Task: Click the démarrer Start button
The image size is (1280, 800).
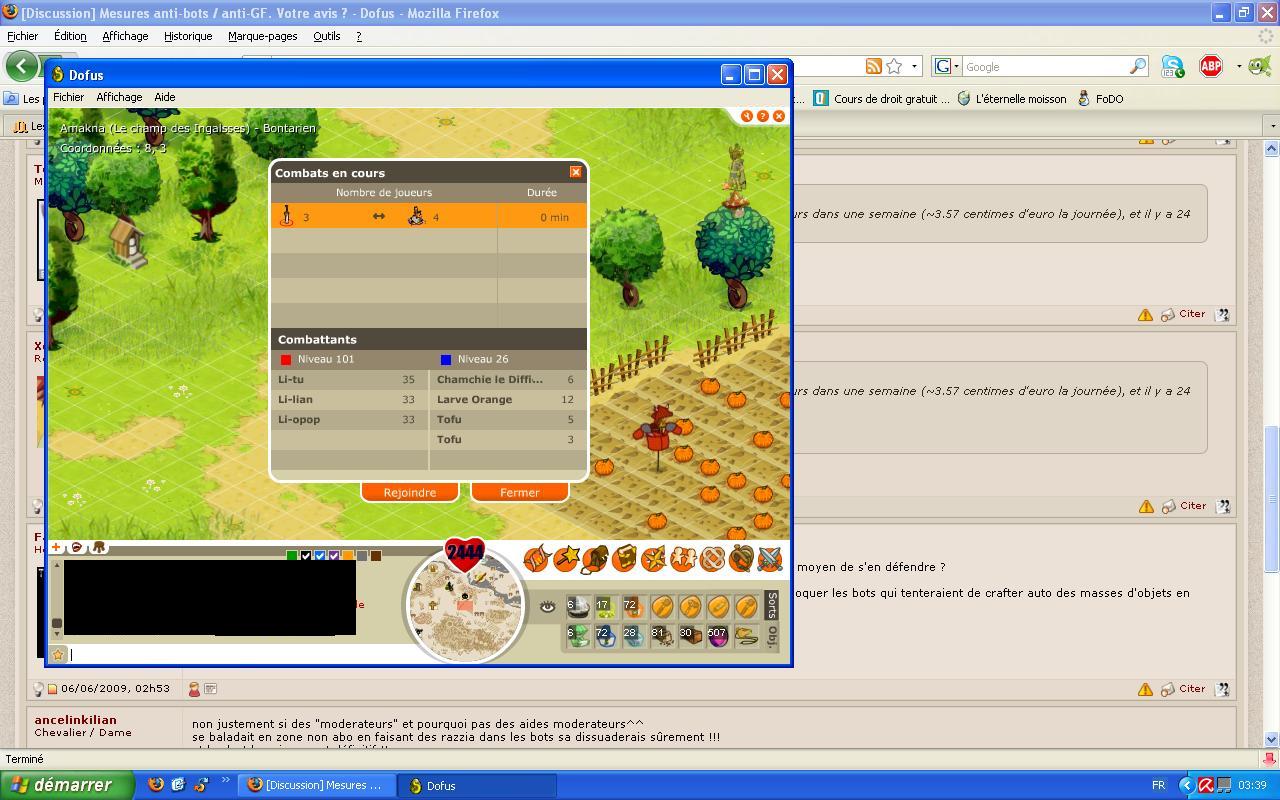Action: pos(67,785)
